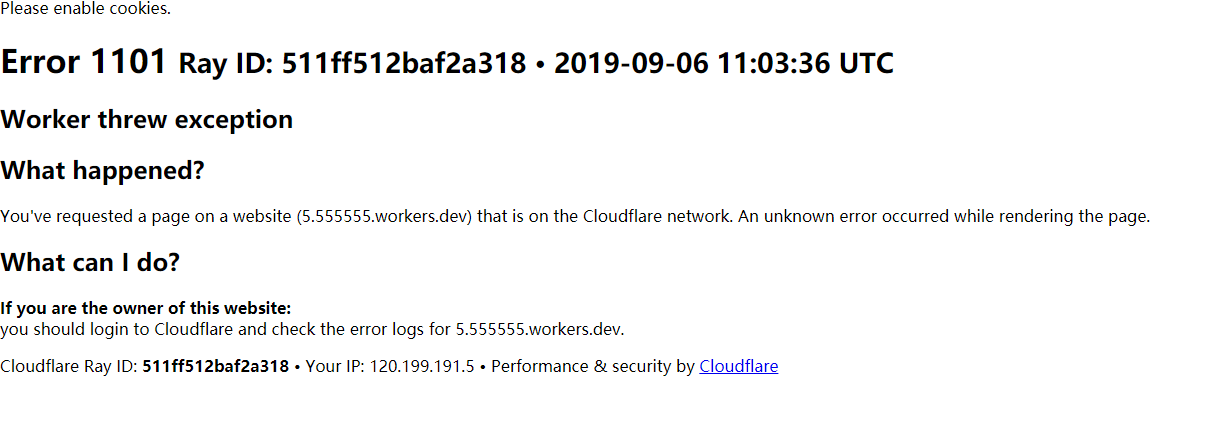
Task: Click the Cloudflare link in the footer
Action: tap(738, 366)
